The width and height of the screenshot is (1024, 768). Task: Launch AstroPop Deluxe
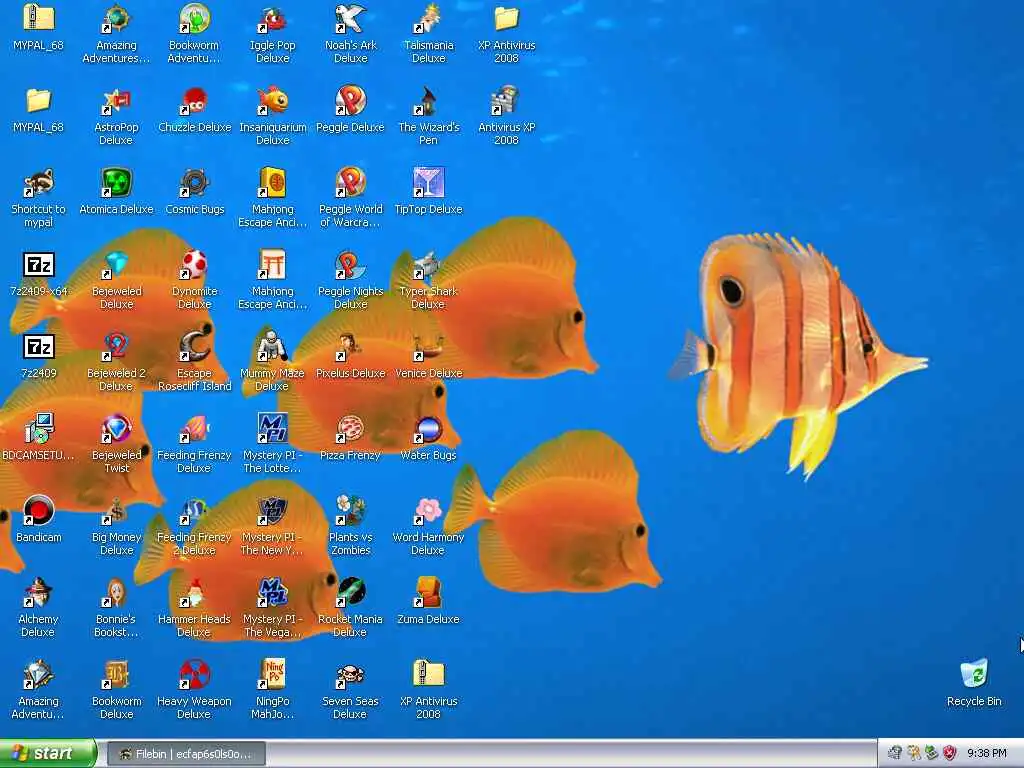point(116,116)
